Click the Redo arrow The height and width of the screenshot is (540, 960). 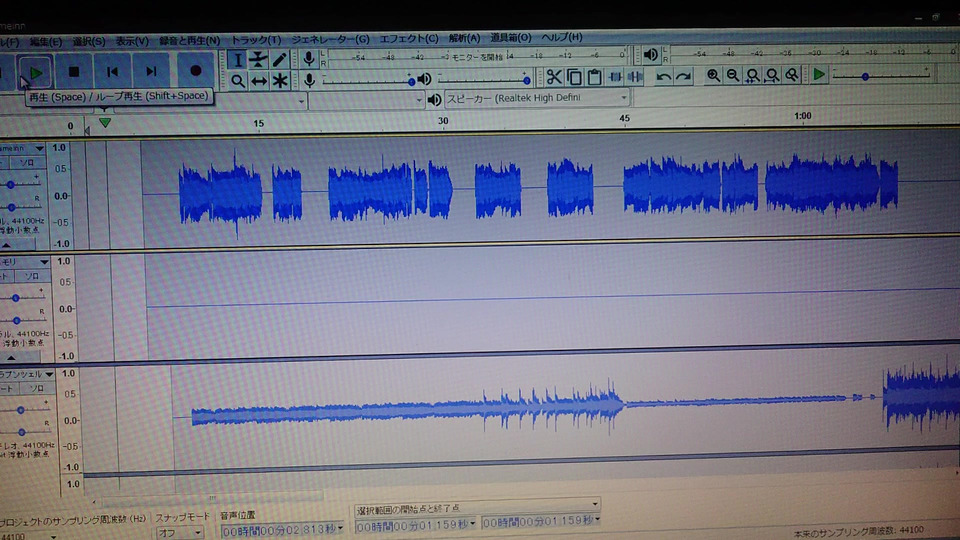pyautogui.click(x=683, y=77)
